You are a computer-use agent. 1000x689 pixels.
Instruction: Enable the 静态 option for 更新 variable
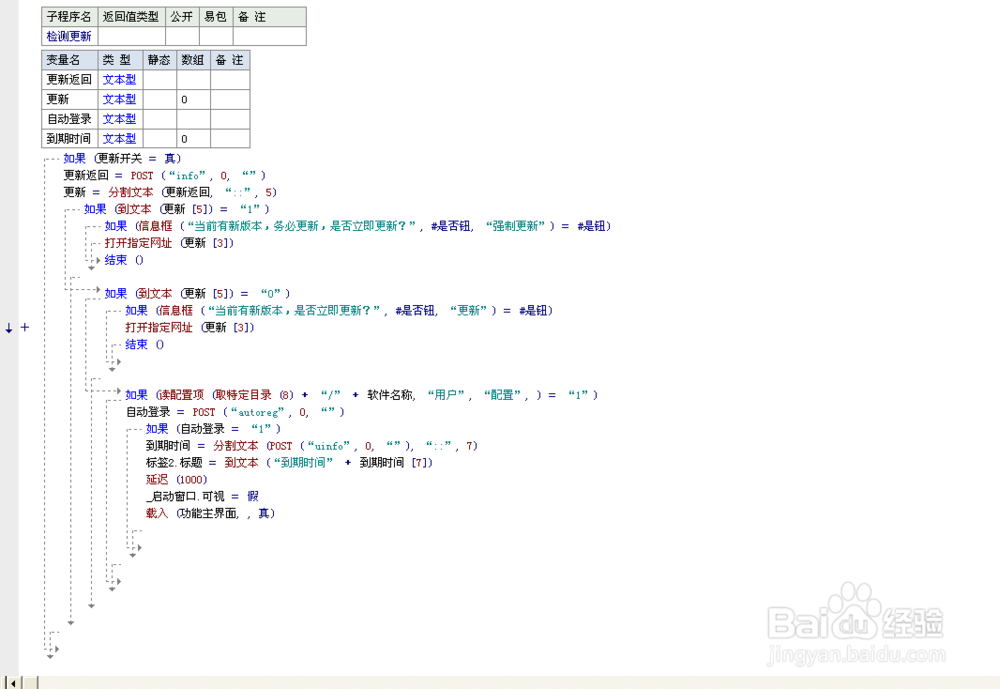point(158,99)
